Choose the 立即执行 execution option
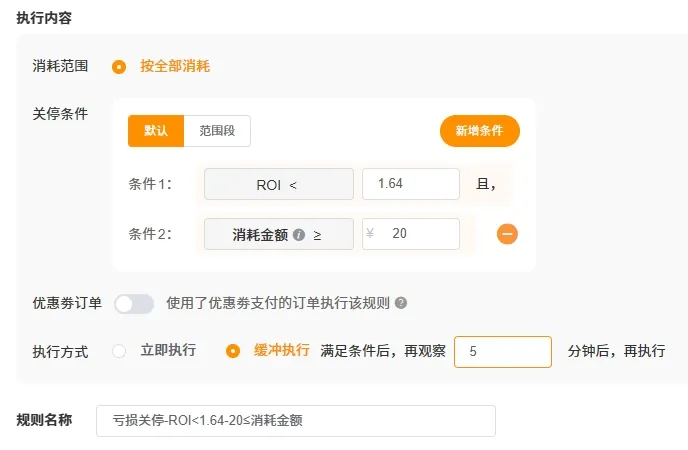Viewport: 688px width, 450px height. pos(120,351)
